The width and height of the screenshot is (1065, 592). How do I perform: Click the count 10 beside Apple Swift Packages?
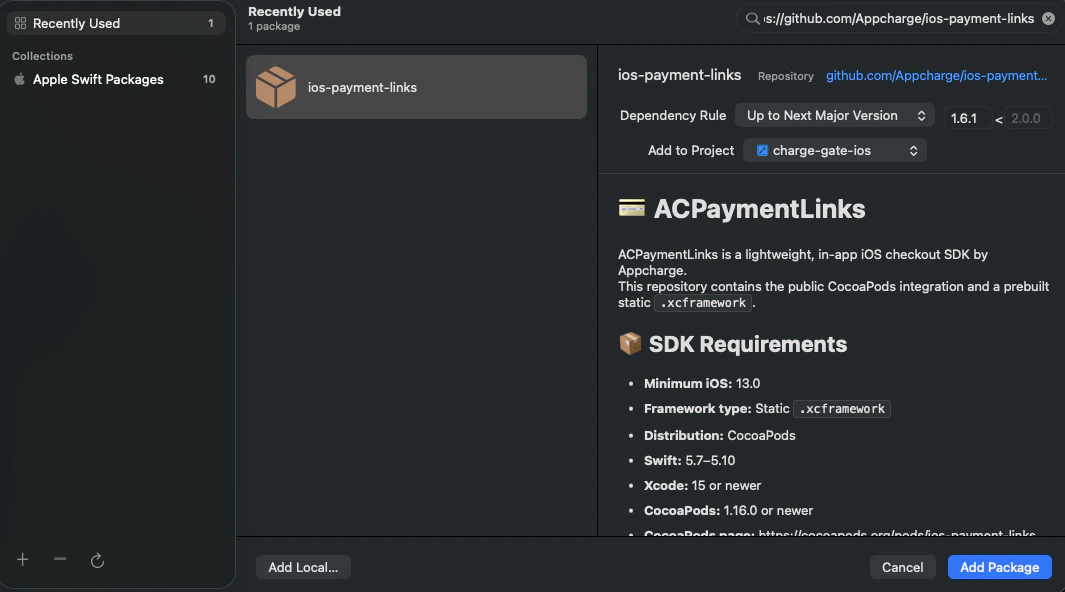pyautogui.click(x=209, y=79)
